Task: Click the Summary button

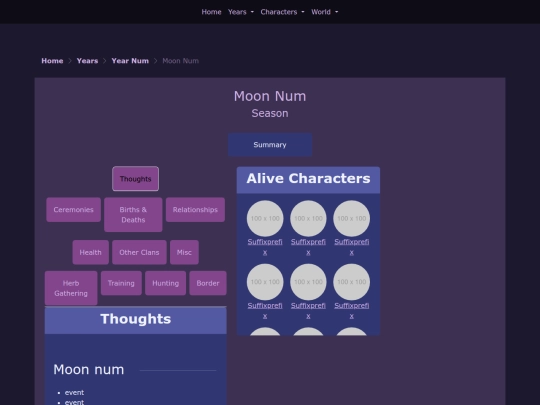Action: click(270, 145)
